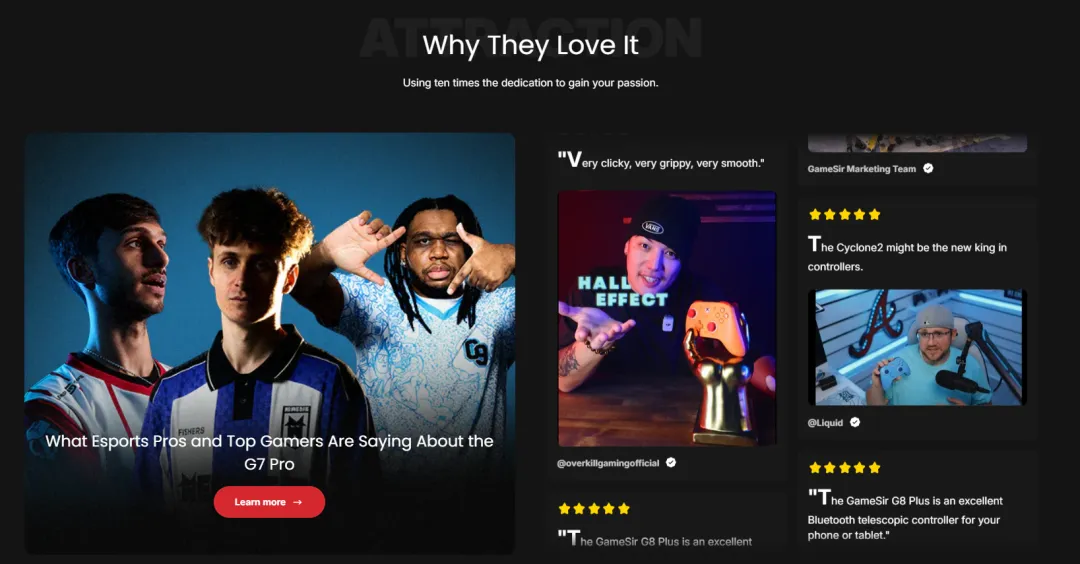Click 'What Esports Pros and Top Gamers' headline
Viewport: 1080px width, 564px height.
(269, 452)
